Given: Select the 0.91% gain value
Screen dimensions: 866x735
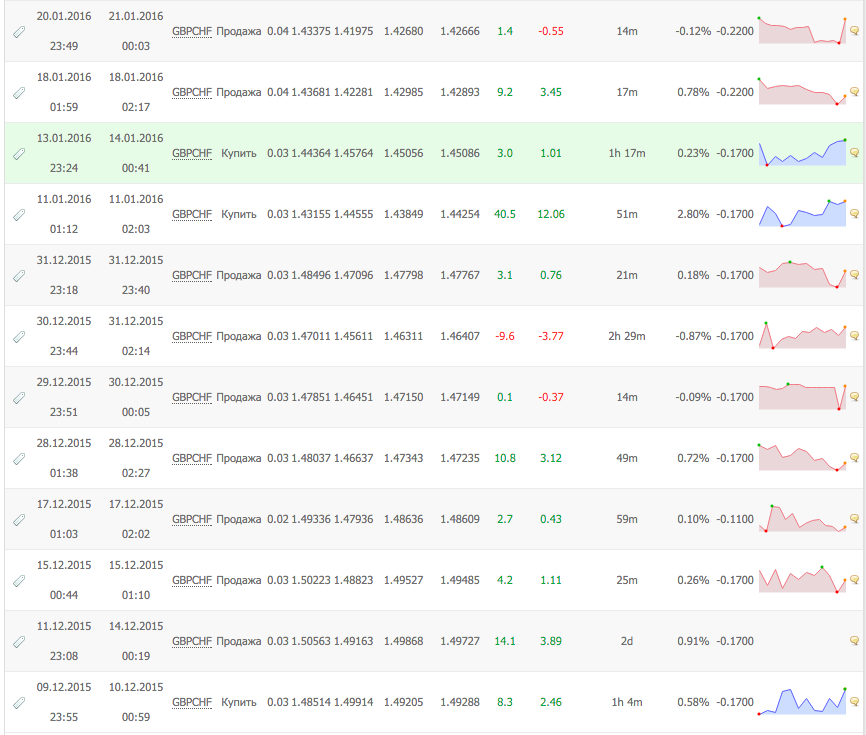Looking at the screenshot, I should (x=693, y=641).
